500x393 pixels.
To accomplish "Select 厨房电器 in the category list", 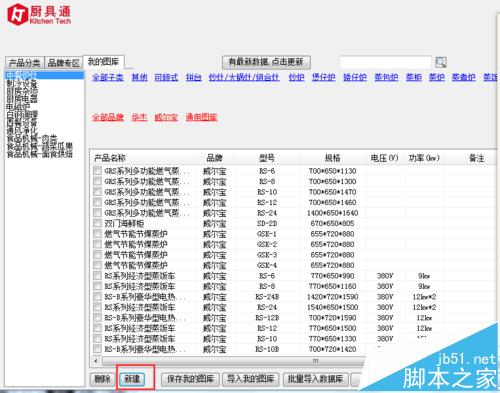I will pos(22,99).
